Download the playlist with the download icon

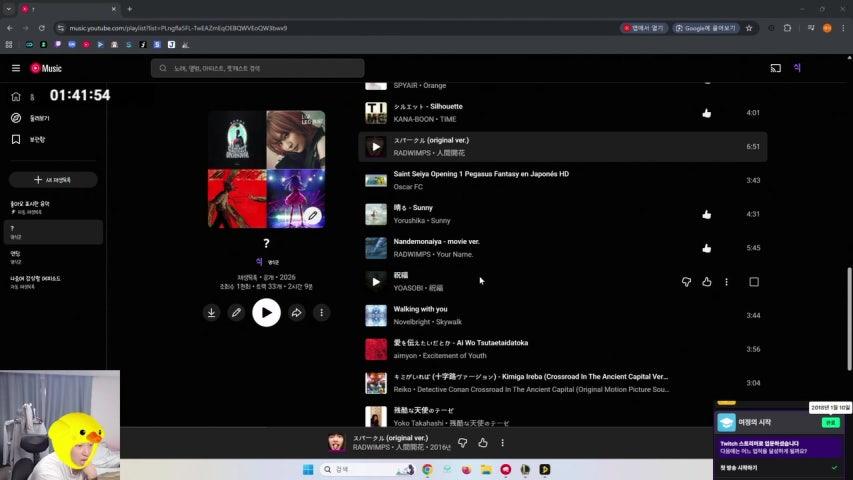[211, 313]
